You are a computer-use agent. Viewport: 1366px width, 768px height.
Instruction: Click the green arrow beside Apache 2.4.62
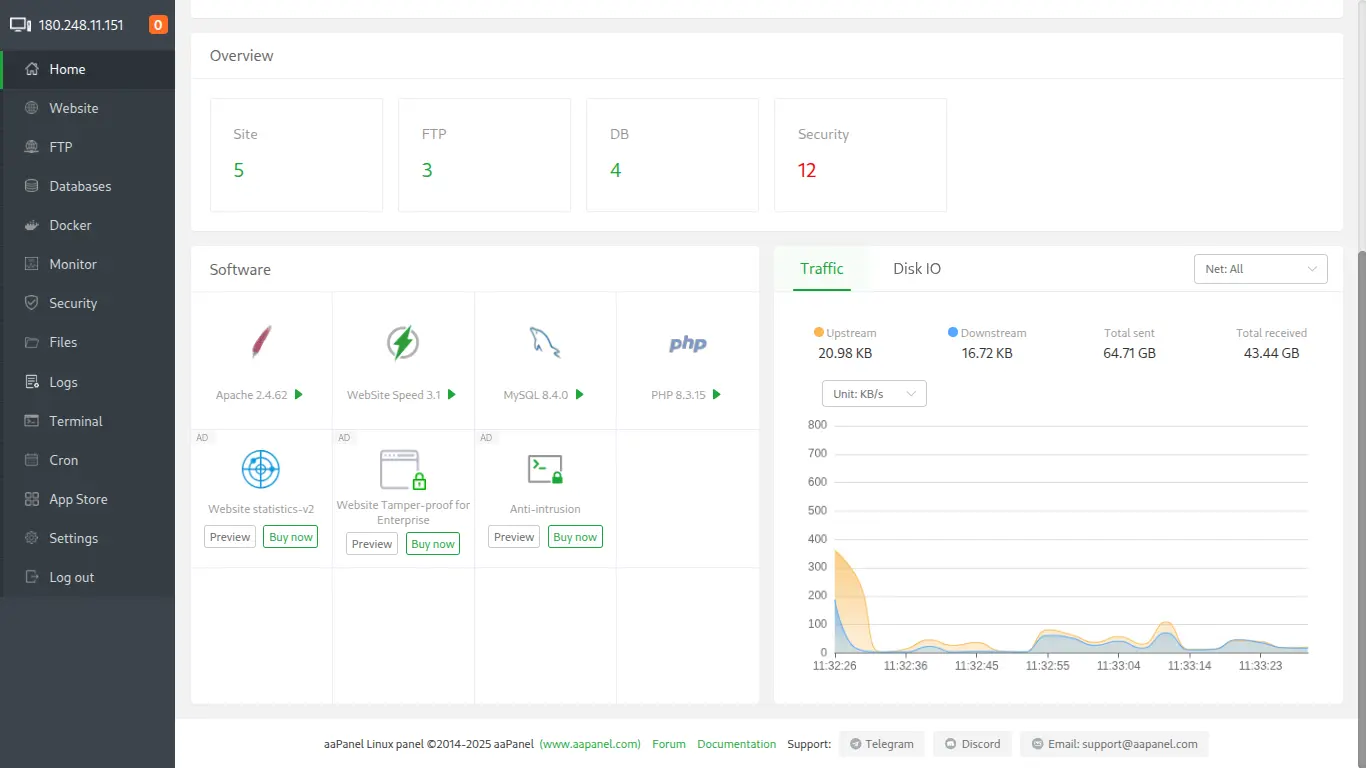(x=298, y=394)
